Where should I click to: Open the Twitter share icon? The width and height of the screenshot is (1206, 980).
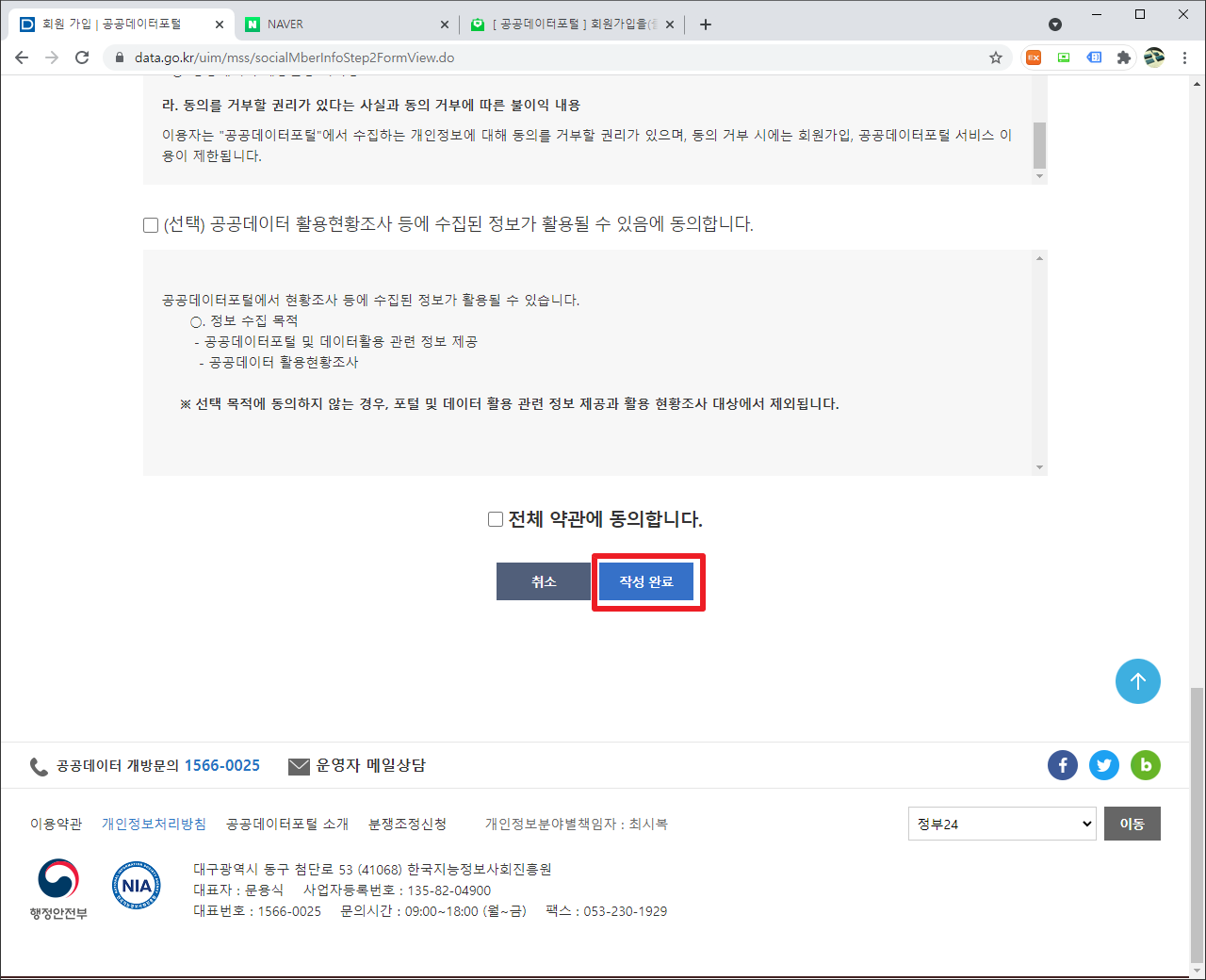pyautogui.click(x=1104, y=765)
